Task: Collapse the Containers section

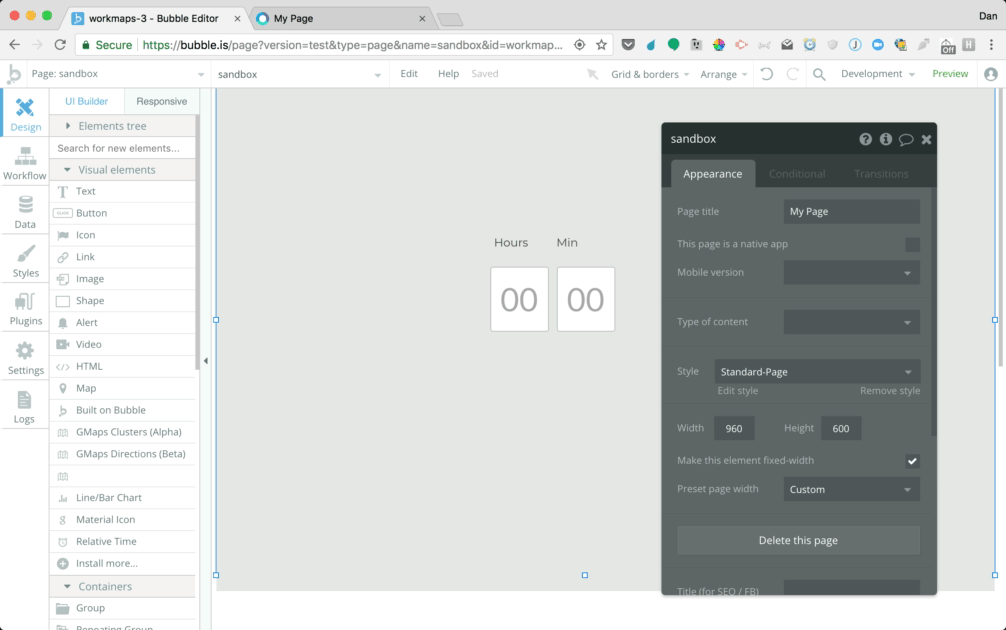Action: click(x=123, y=586)
